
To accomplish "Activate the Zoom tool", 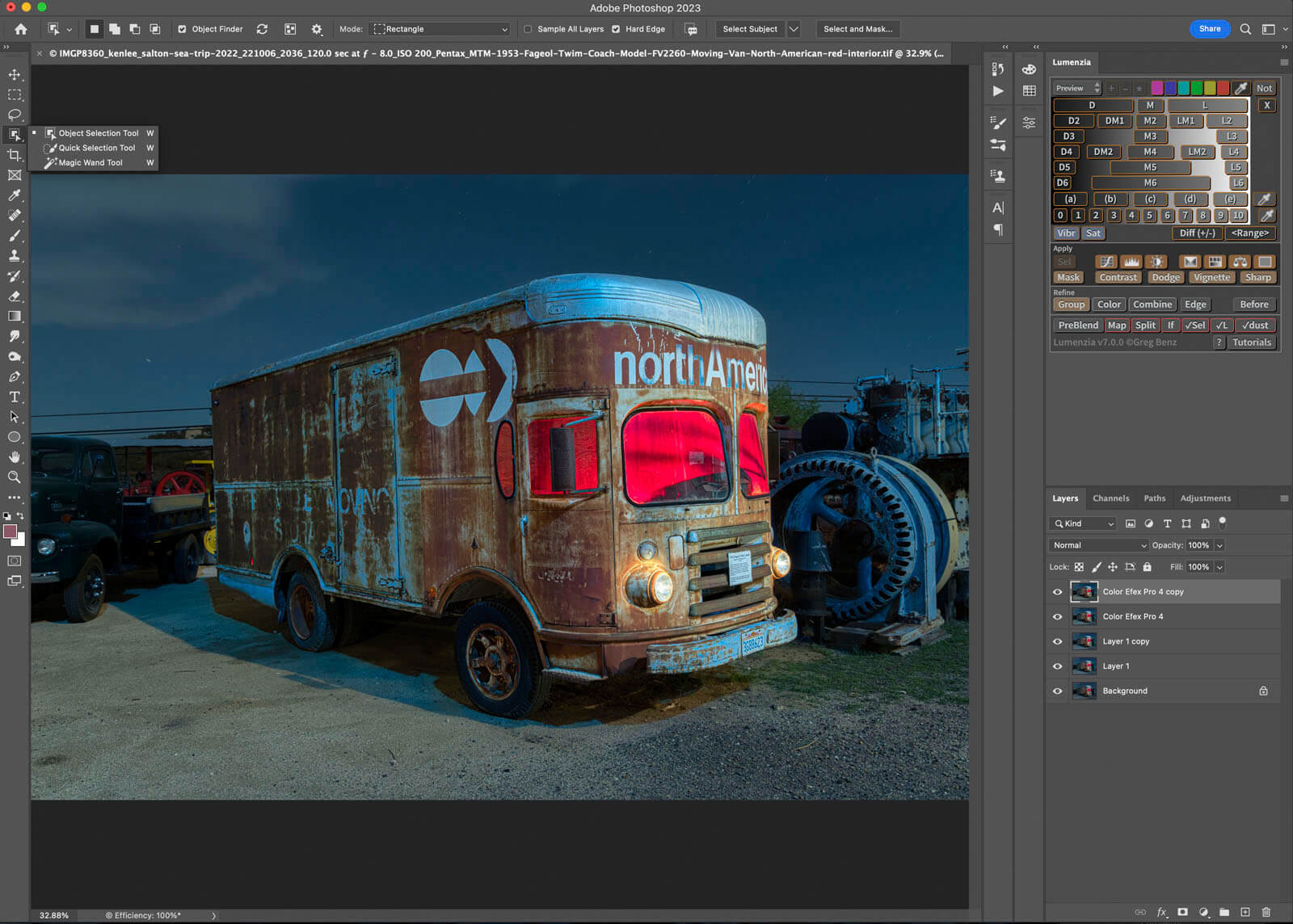I will point(15,477).
